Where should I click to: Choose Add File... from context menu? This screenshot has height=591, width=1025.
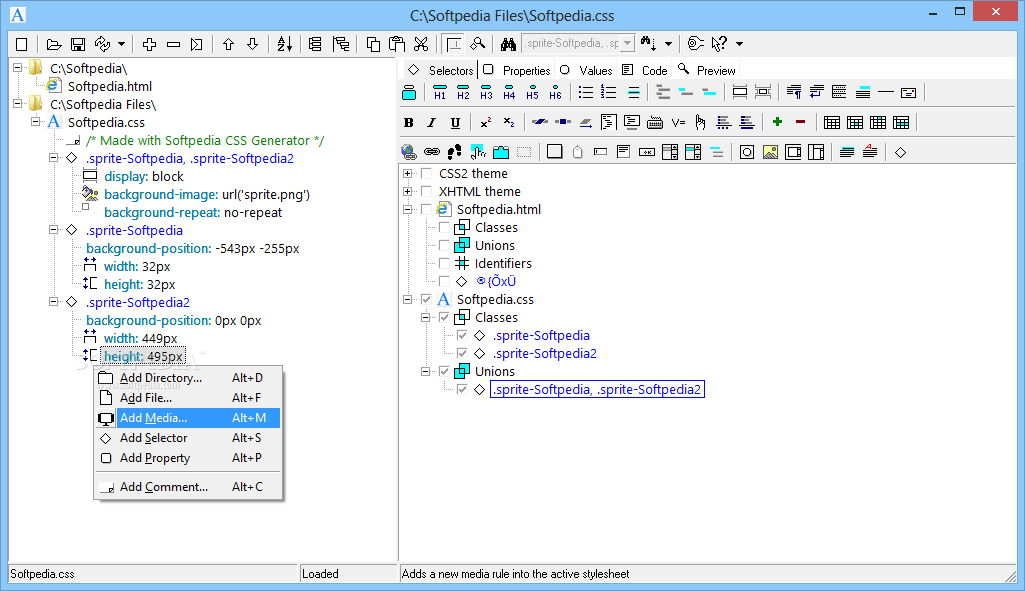(x=188, y=397)
